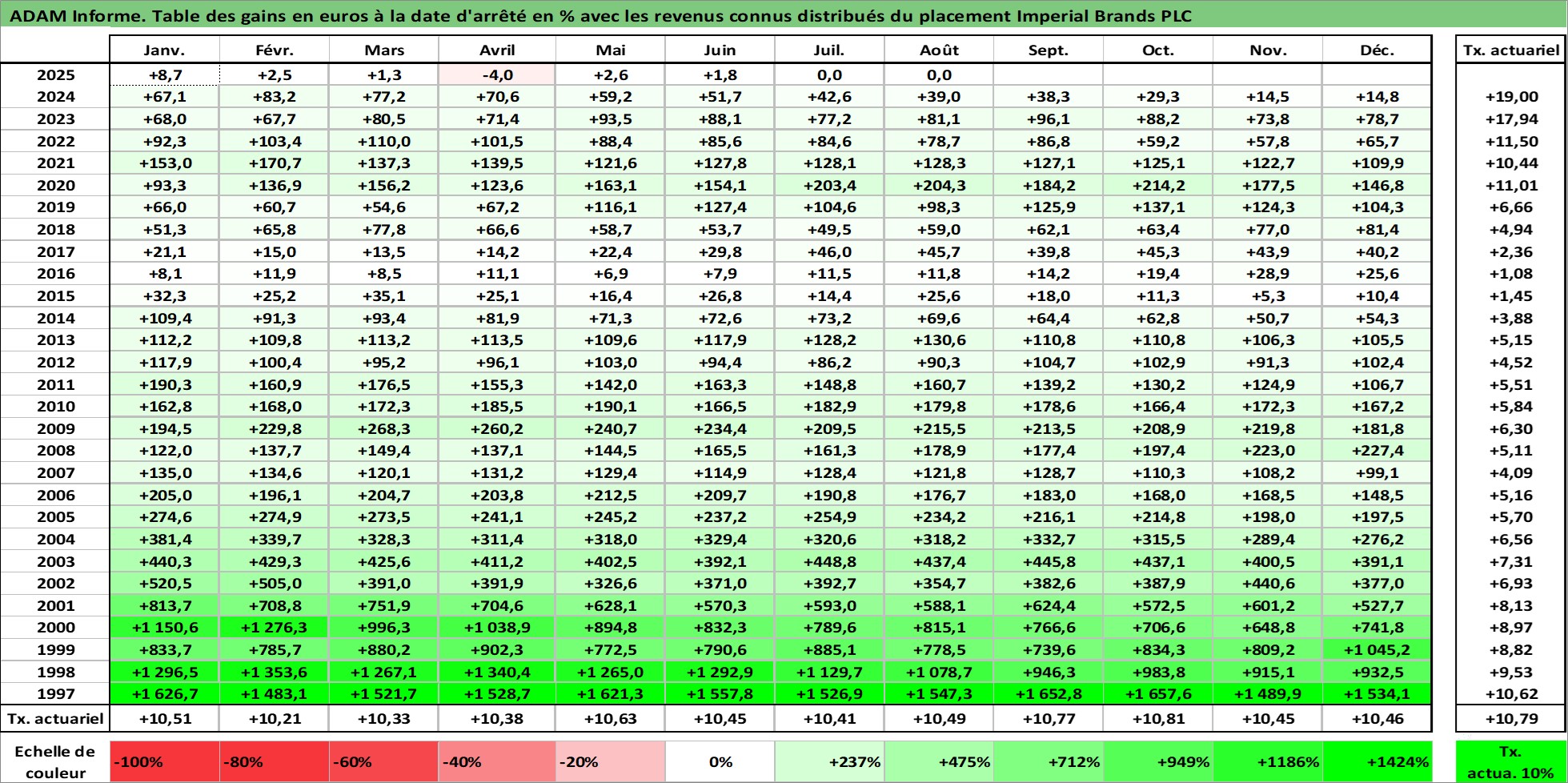Click the +10,81 Oct. actuarial rate
Screen dimensions: 1568x783
1158,719
